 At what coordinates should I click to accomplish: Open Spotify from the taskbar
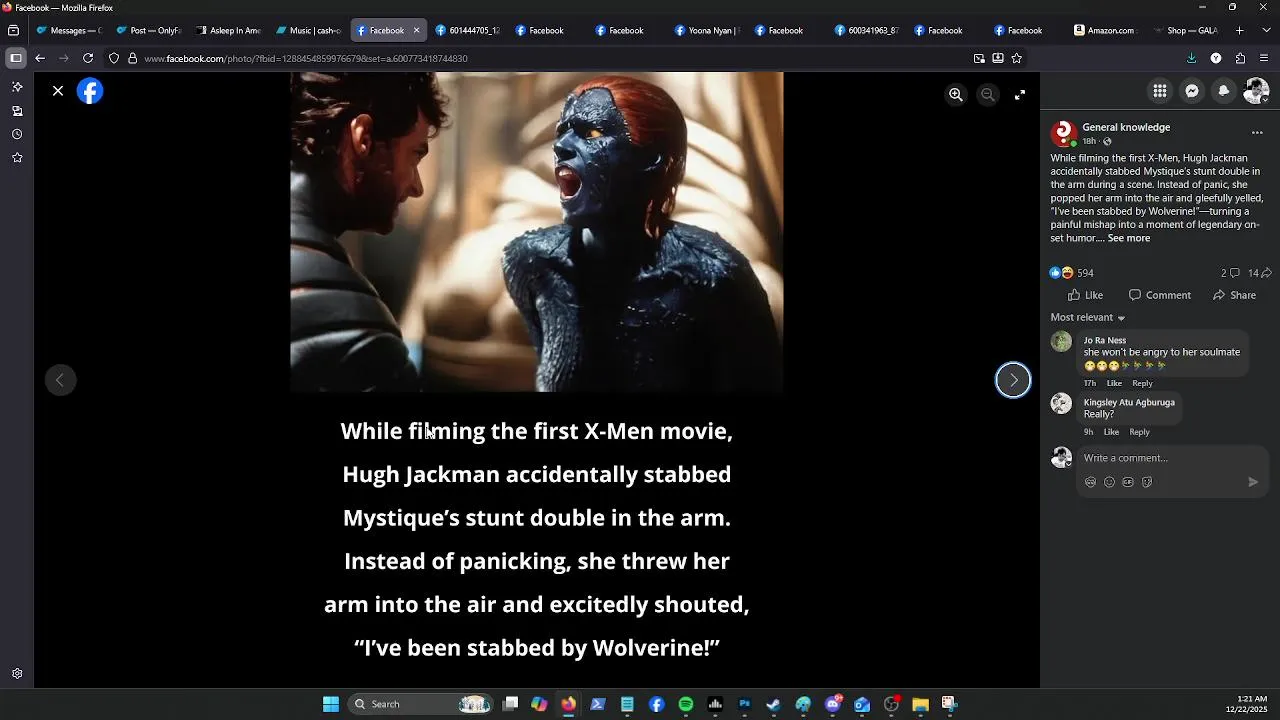coord(686,704)
